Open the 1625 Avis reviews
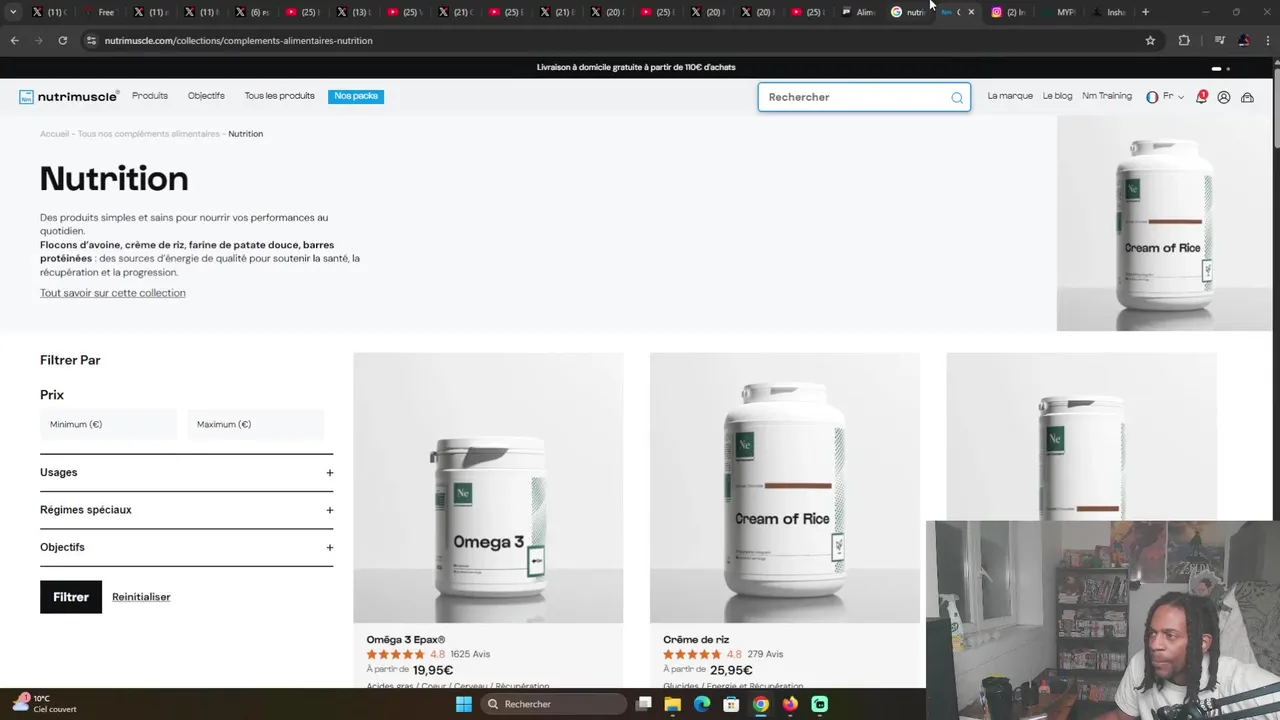Viewport: 1280px width, 720px height. click(x=470, y=655)
